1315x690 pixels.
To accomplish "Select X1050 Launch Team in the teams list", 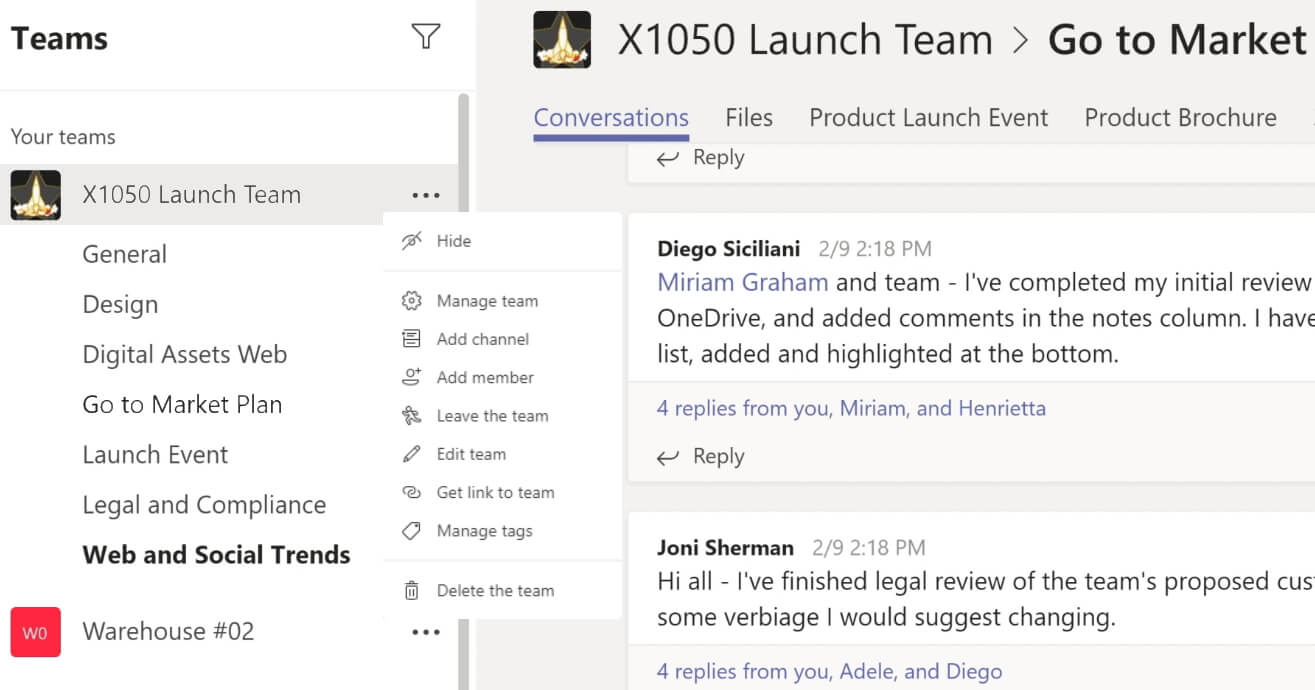I will tap(191, 195).
